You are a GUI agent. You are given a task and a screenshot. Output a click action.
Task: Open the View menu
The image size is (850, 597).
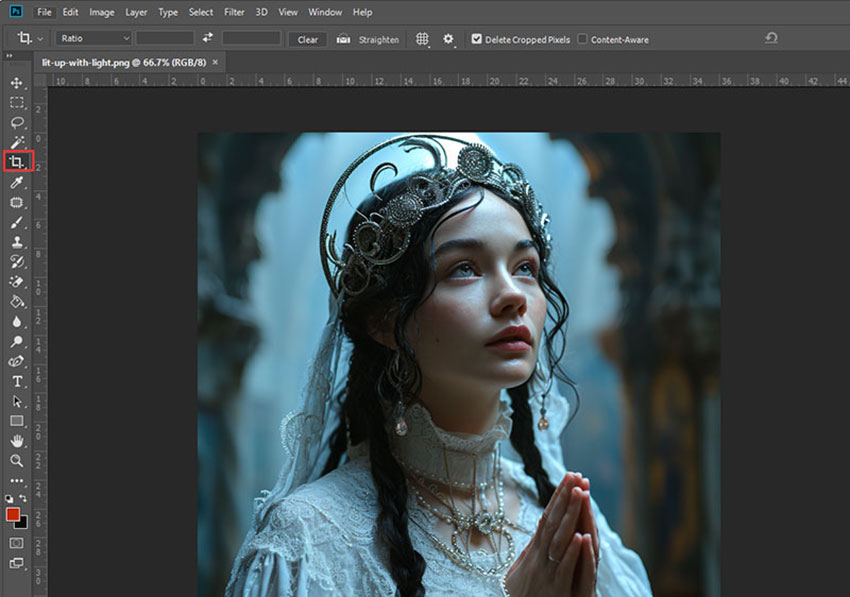coord(288,12)
